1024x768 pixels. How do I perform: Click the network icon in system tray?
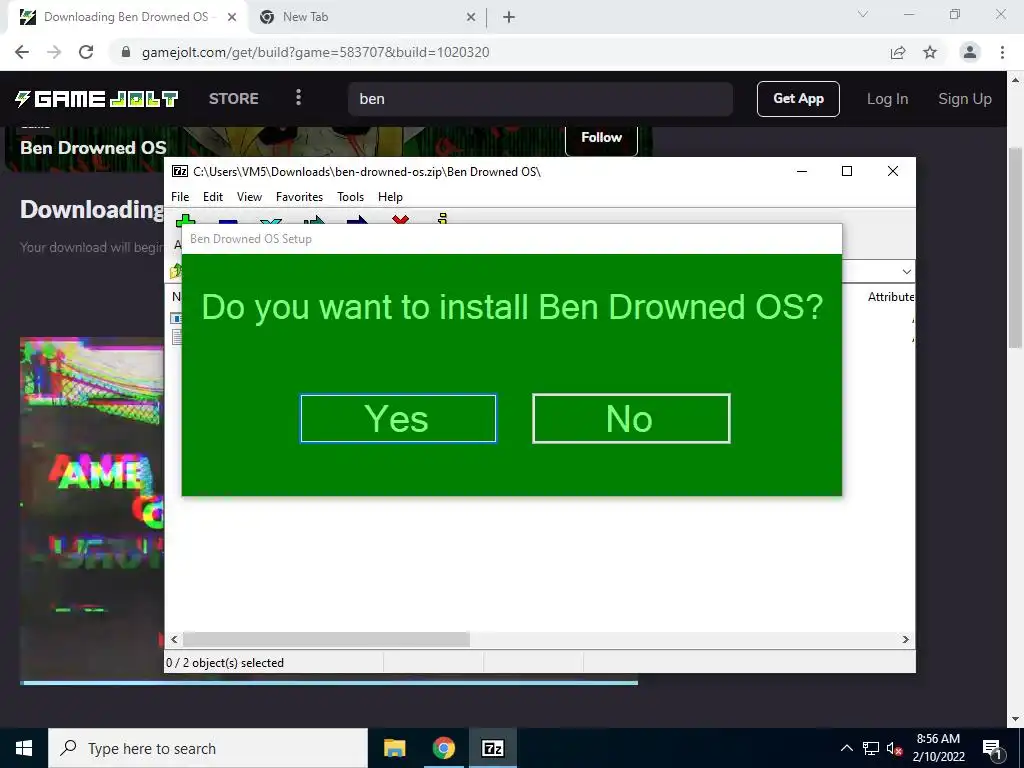[x=871, y=748]
